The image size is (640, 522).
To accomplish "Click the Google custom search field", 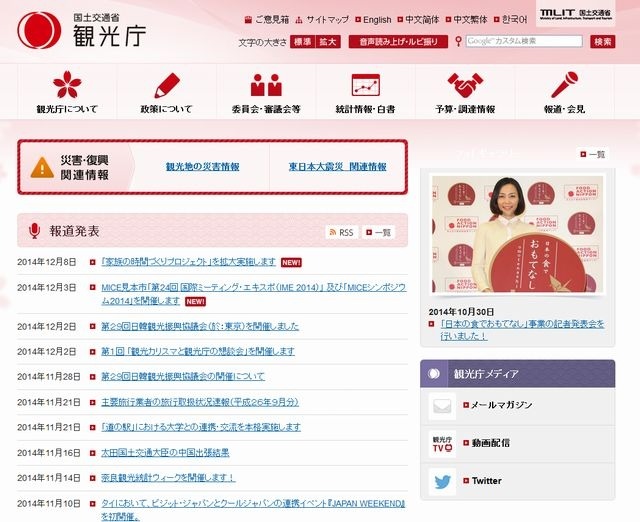I will click(524, 41).
